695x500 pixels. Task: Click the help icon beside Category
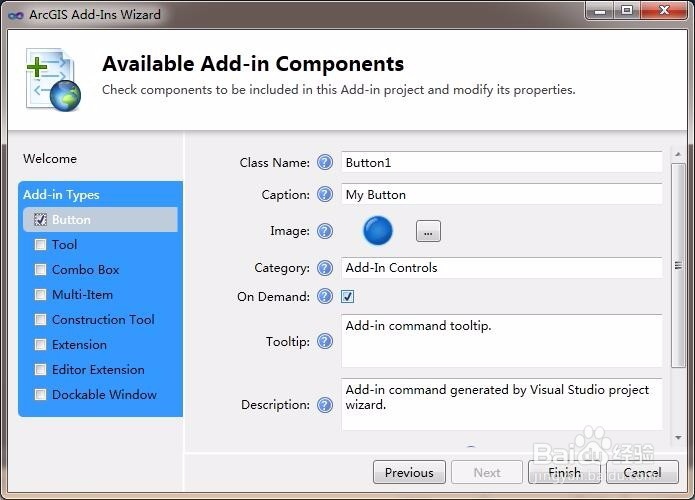[x=325, y=268]
